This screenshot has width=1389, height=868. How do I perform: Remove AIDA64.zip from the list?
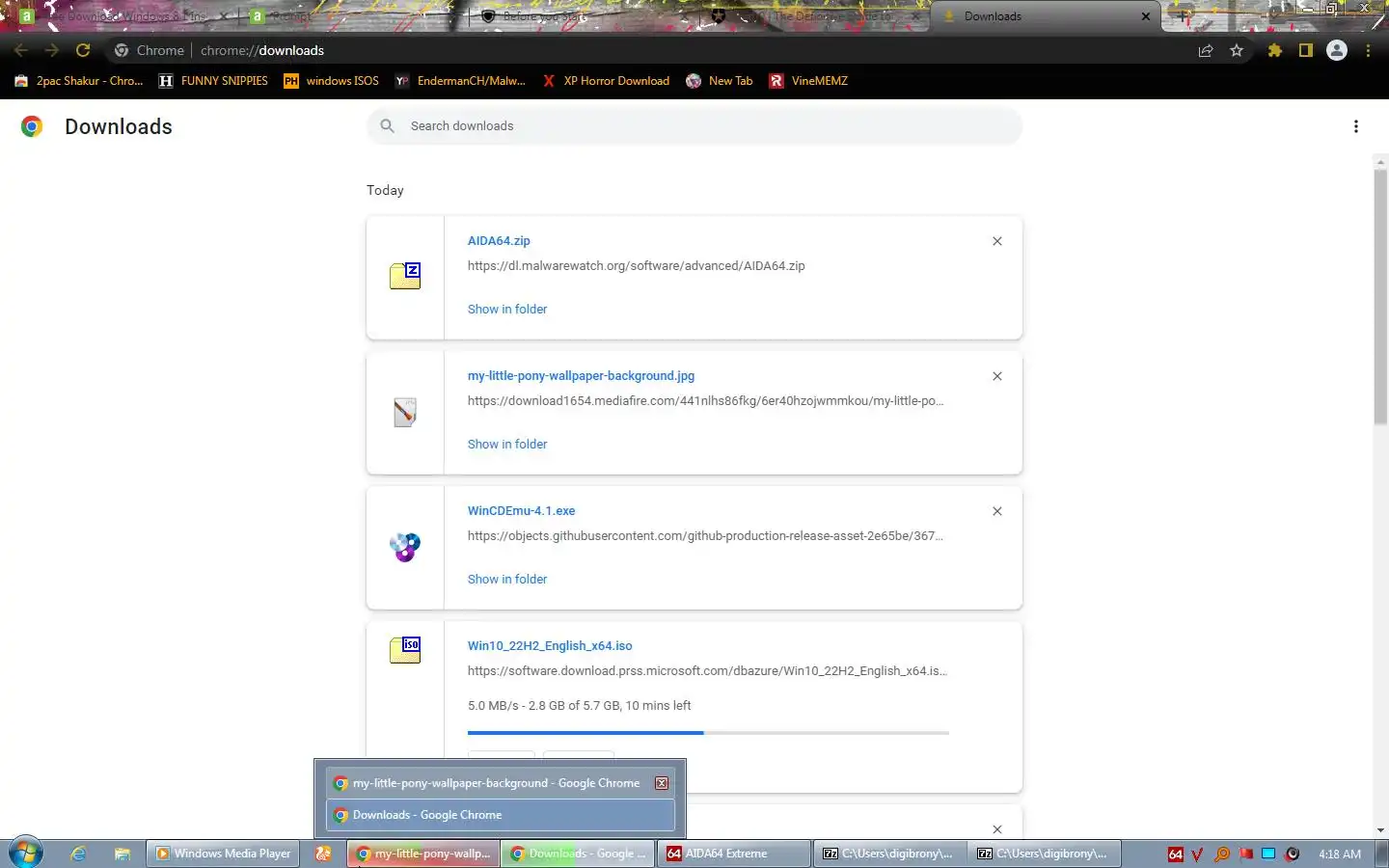coord(997,241)
